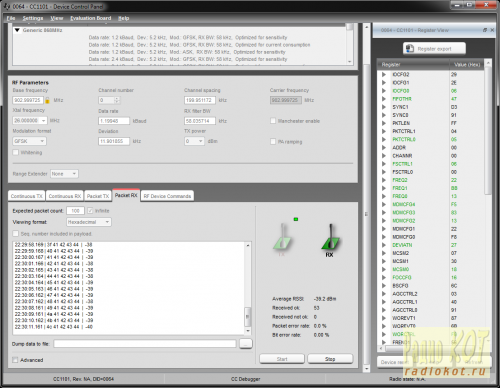
Task: Collapse the Generic 868MHz settings group
Action: tap(17, 30)
